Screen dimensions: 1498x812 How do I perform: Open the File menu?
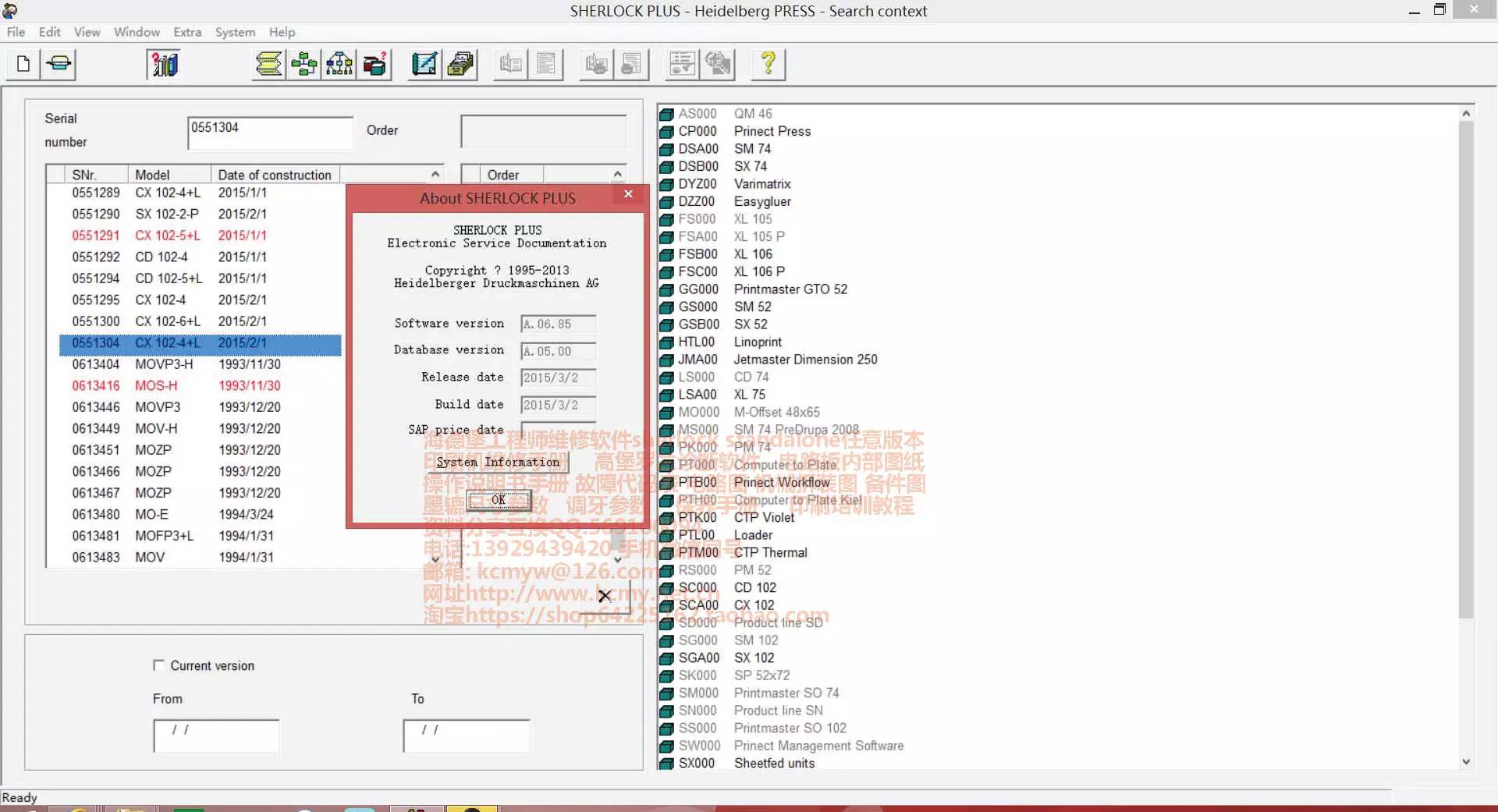coord(16,32)
